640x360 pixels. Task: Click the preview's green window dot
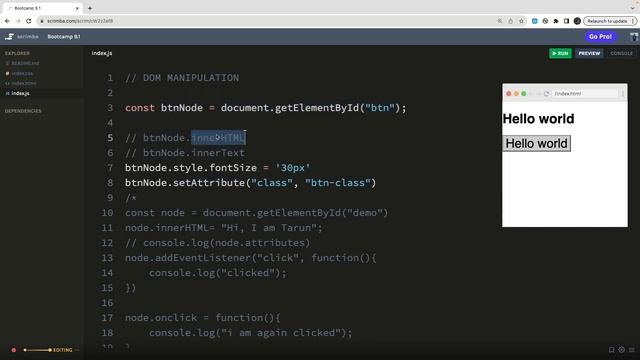pyautogui.click(x=524, y=94)
